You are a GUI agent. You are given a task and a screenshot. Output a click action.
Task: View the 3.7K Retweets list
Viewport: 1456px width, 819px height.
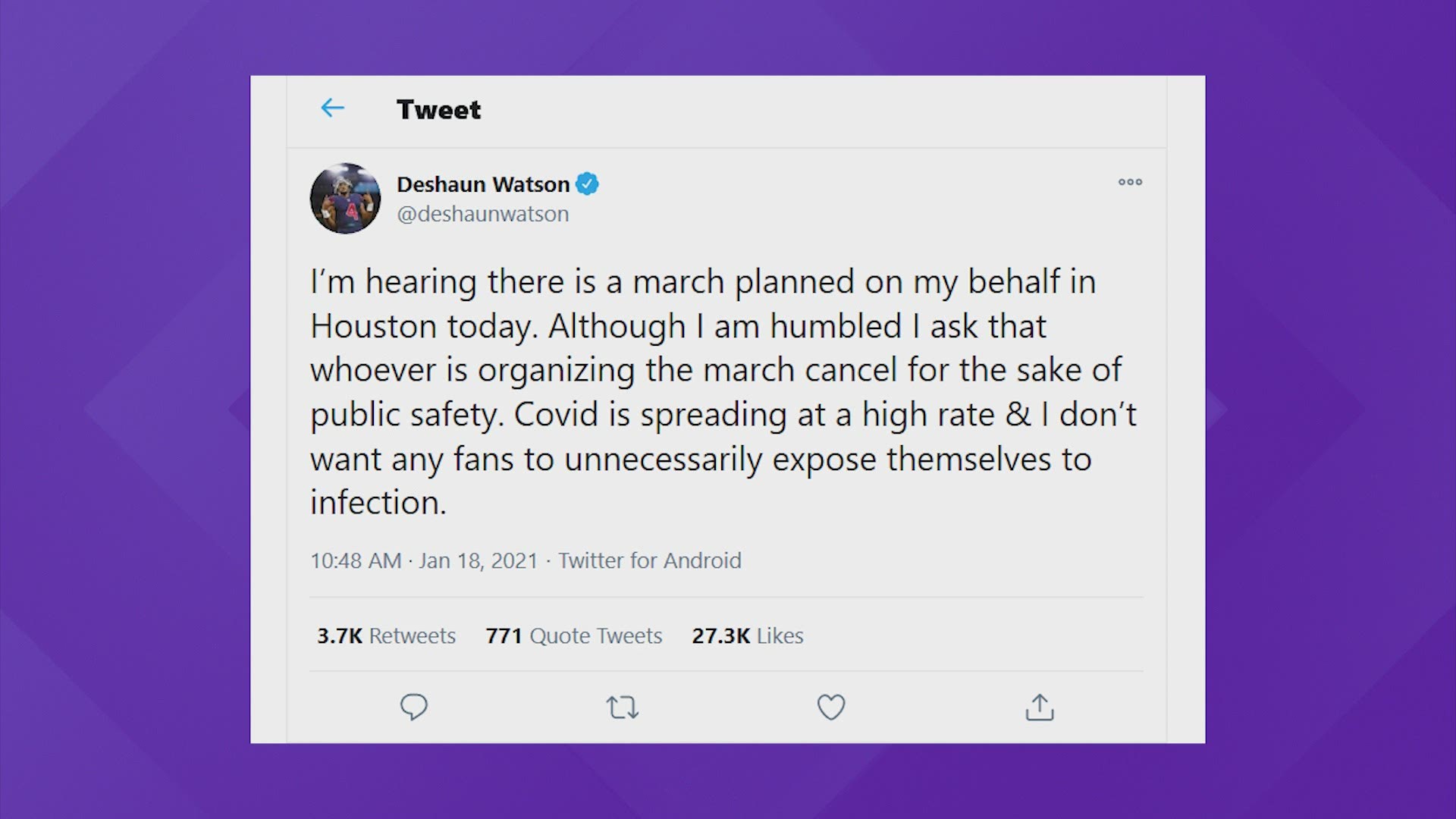[x=386, y=635]
